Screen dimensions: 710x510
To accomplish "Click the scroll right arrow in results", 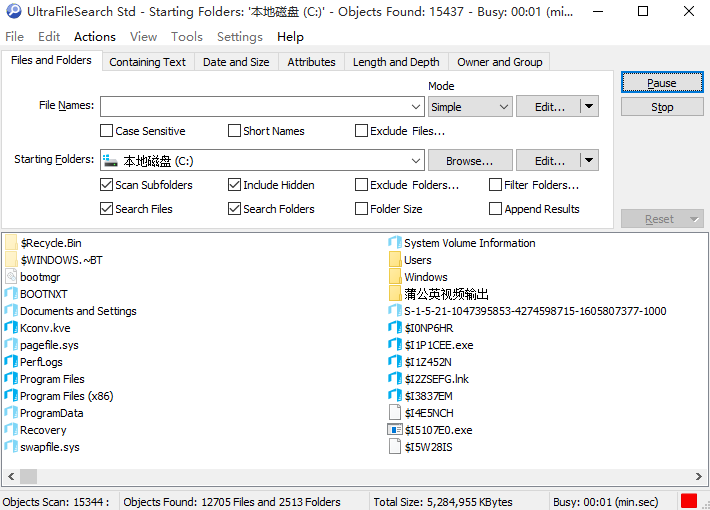I will (x=699, y=476).
